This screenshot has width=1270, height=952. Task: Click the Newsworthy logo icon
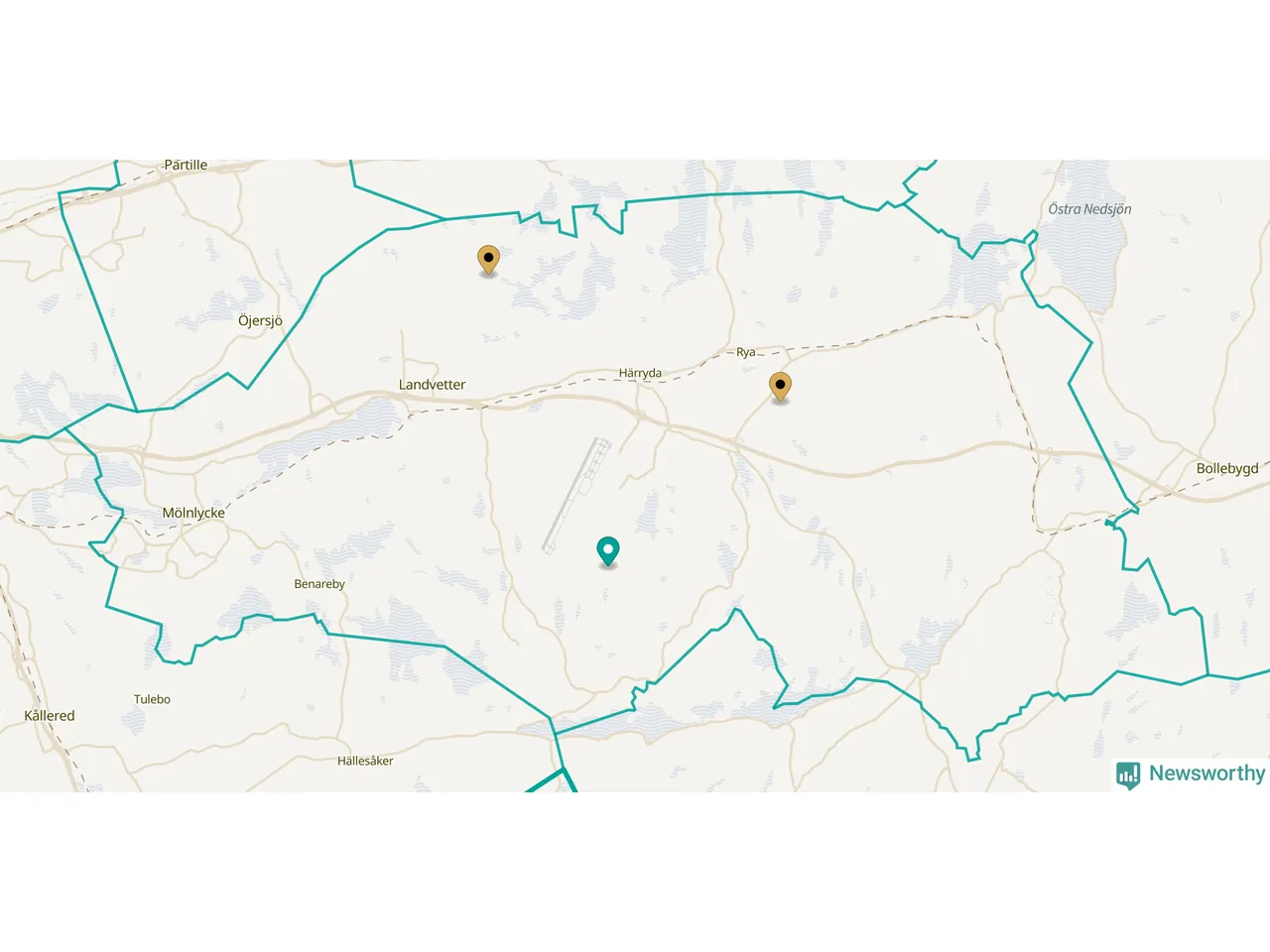coord(1128,774)
